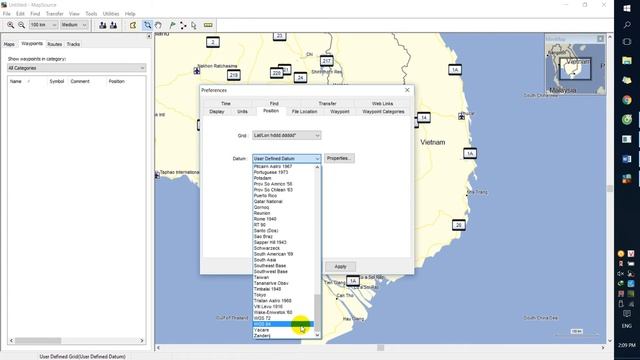
Task: Click datum list scroll-up arrow
Action: 317,167
